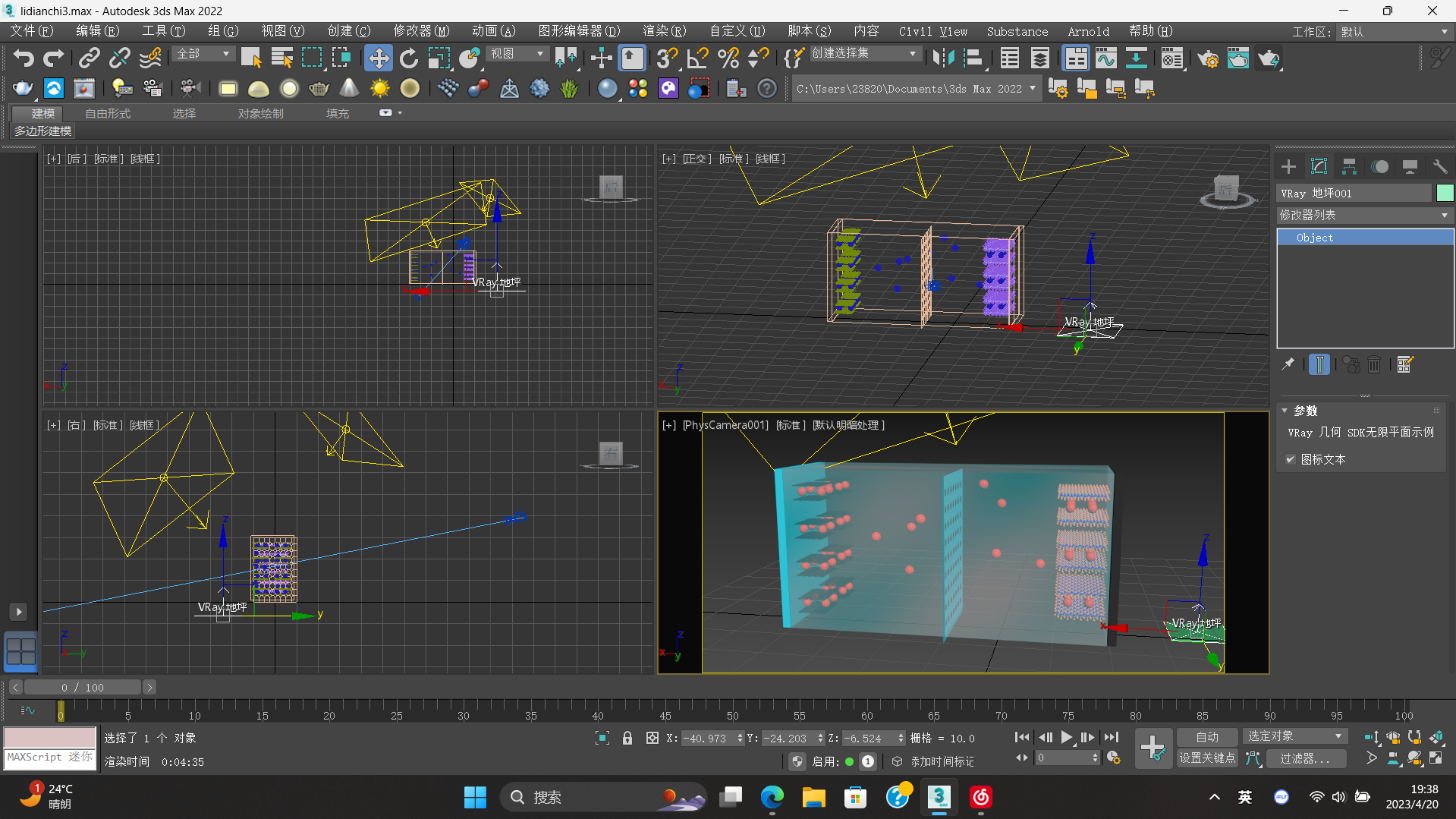
Task: Open Render Setup teapot gear icon
Action: (1208, 58)
